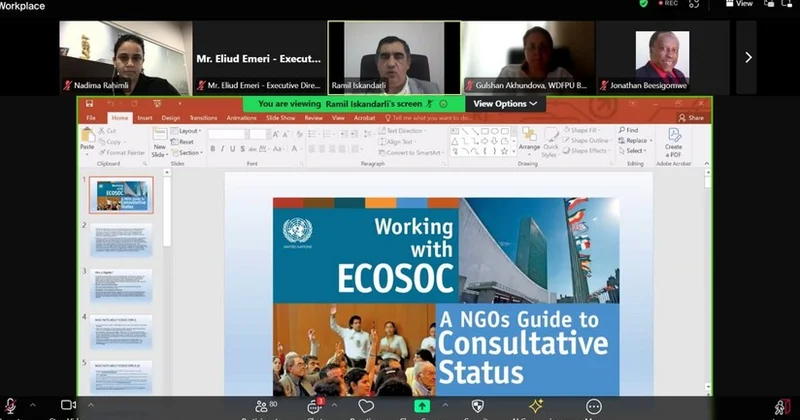The width and height of the screenshot is (800, 420).
Task: Click the Leave meeting icon
Action: click(x=782, y=407)
